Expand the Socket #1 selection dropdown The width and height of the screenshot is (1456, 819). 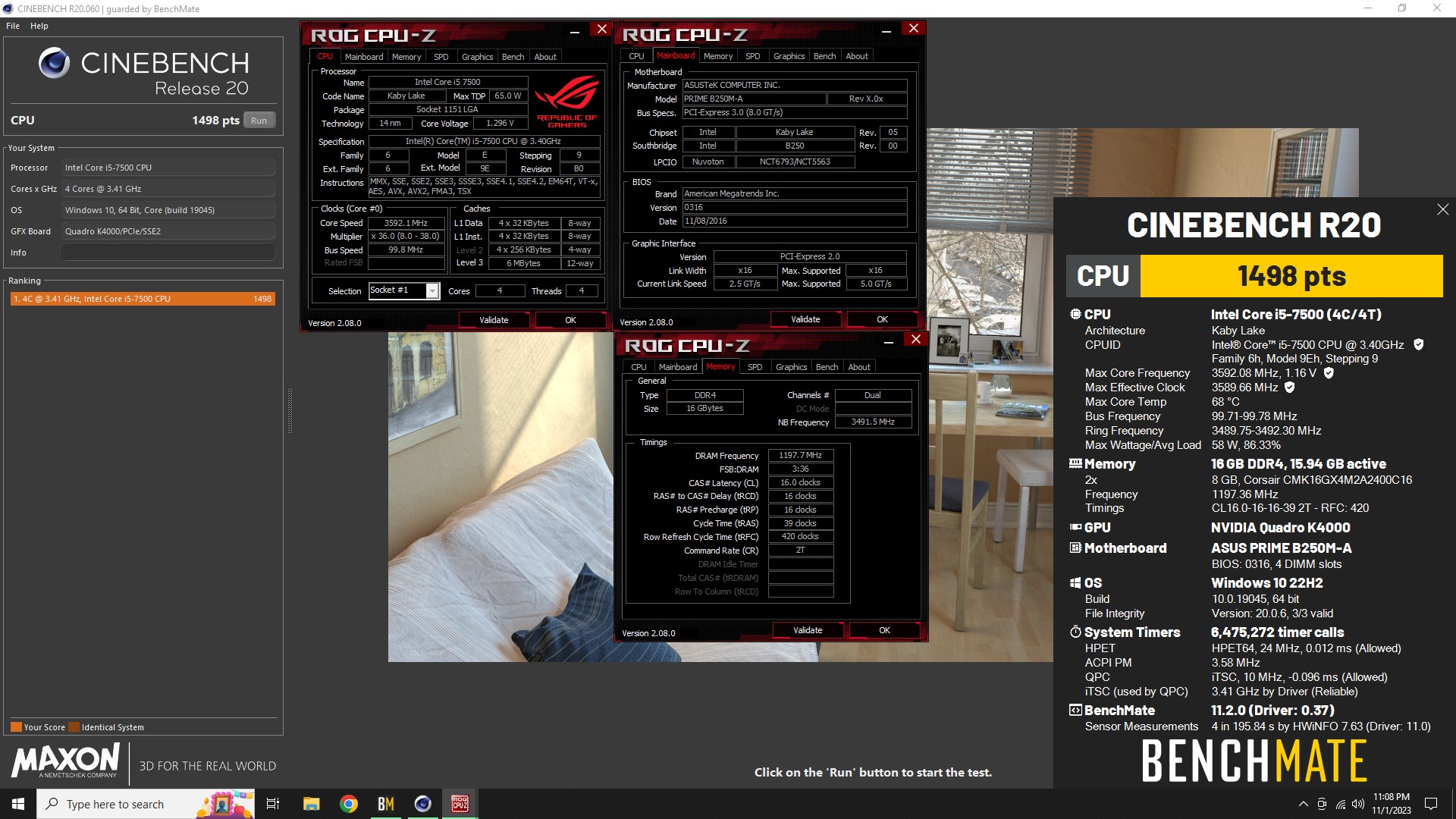[x=432, y=291]
